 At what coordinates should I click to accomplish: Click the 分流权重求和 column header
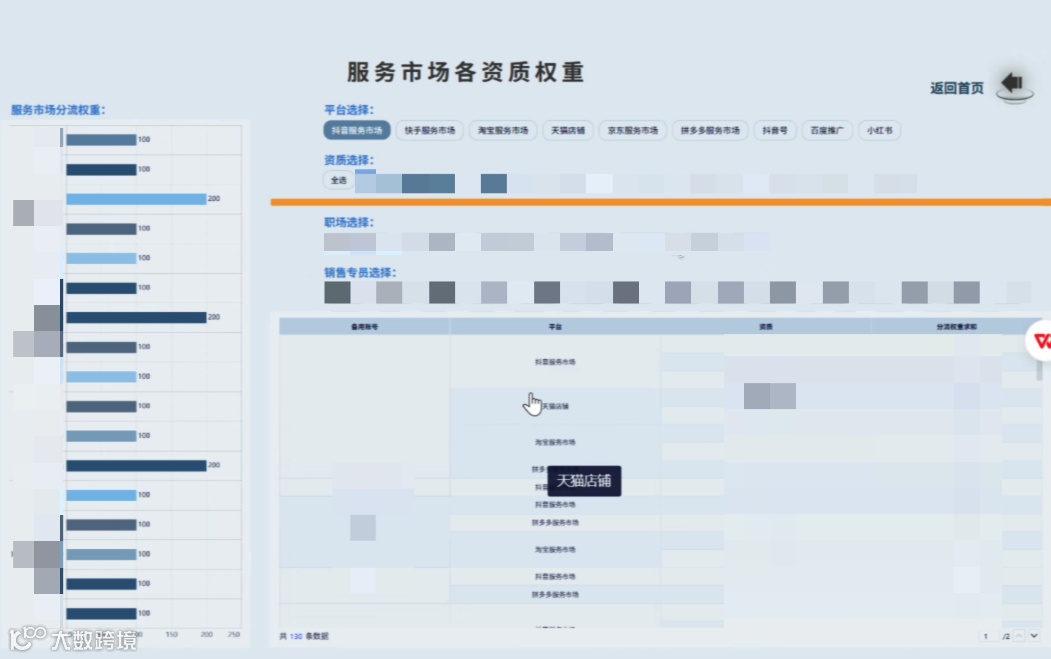tap(956, 326)
